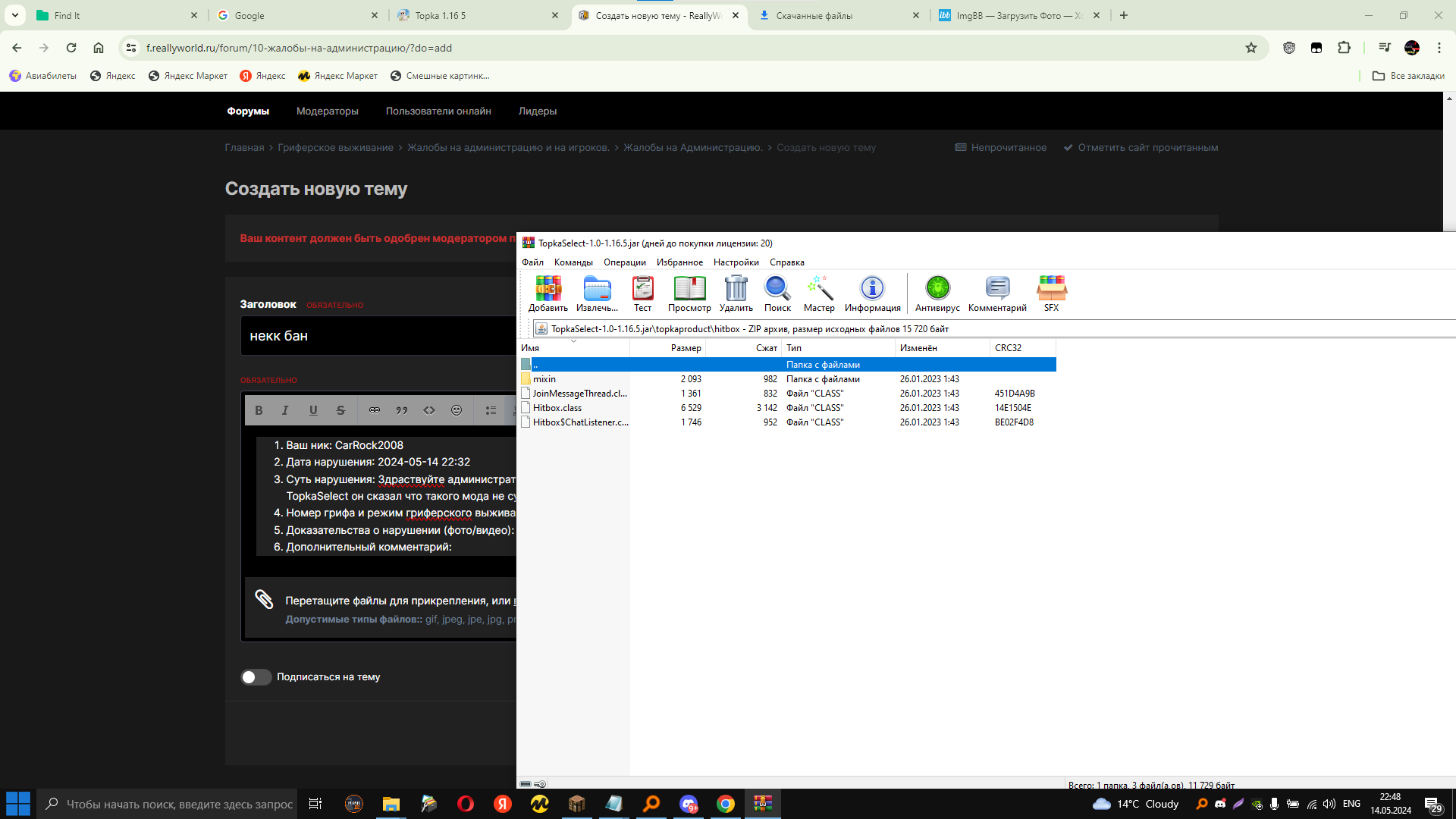Image resolution: width=1456 pixels, height=819 pixels.
Task: Insert a link via the editor toolbar
Action: (x=375, y=410)
